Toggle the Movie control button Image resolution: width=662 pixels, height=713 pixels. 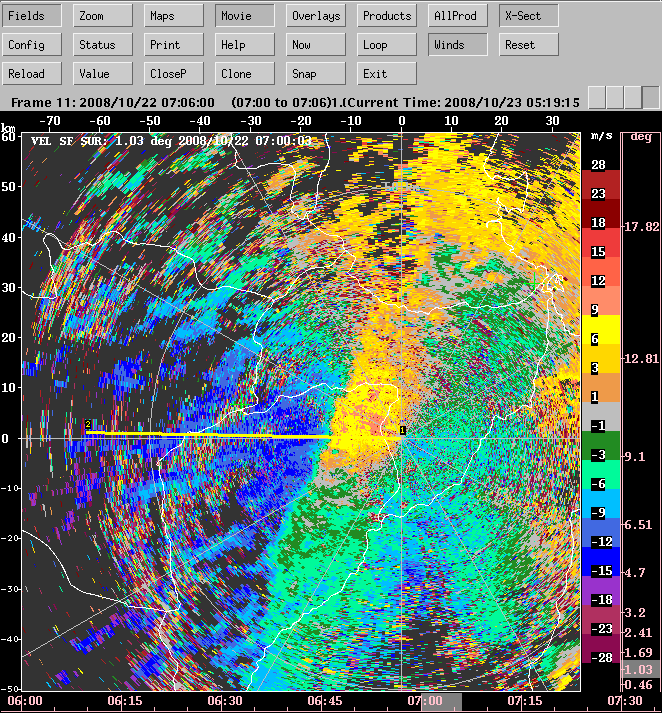coord(245,16)
